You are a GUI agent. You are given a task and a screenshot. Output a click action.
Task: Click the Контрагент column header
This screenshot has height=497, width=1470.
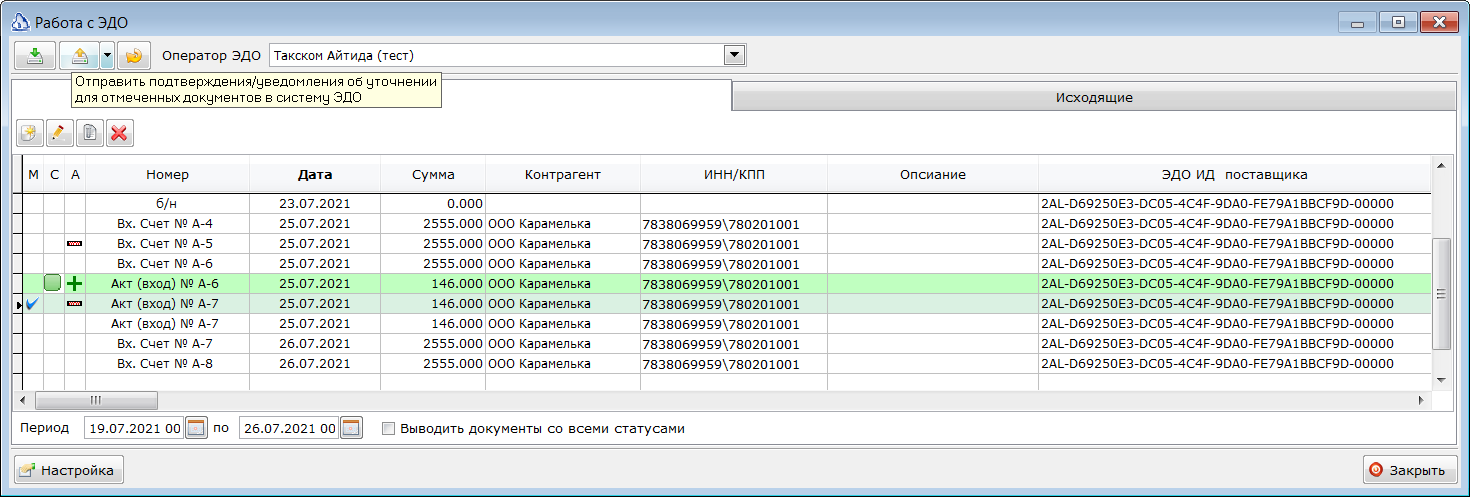(x=563, y=174)
